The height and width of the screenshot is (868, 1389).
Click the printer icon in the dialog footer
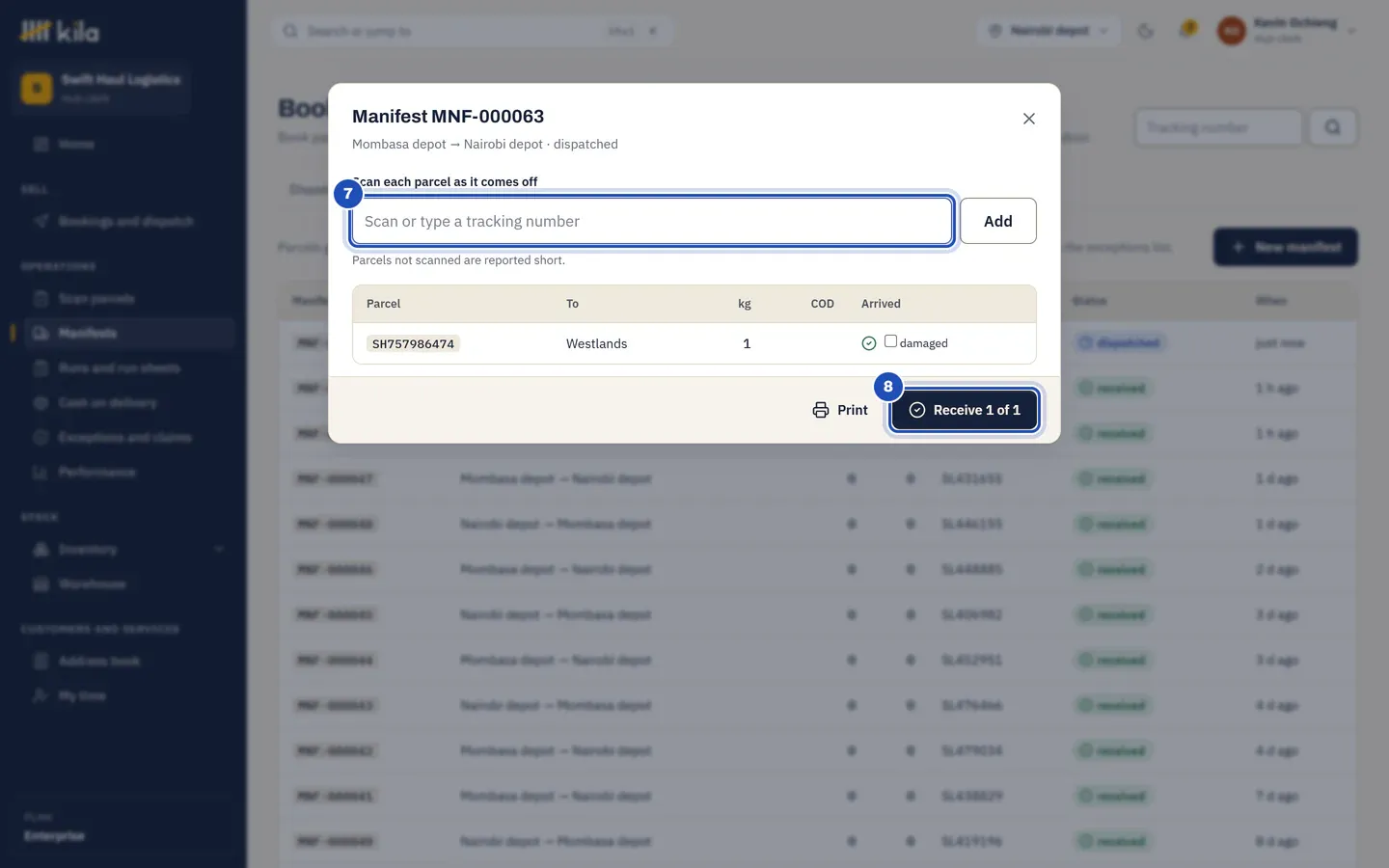(x=821, y=410)
